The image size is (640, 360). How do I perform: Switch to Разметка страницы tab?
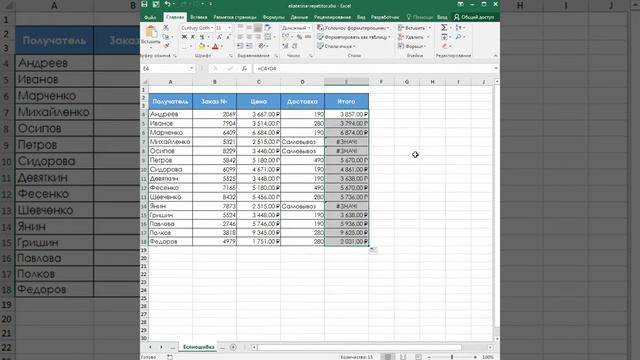235,17
